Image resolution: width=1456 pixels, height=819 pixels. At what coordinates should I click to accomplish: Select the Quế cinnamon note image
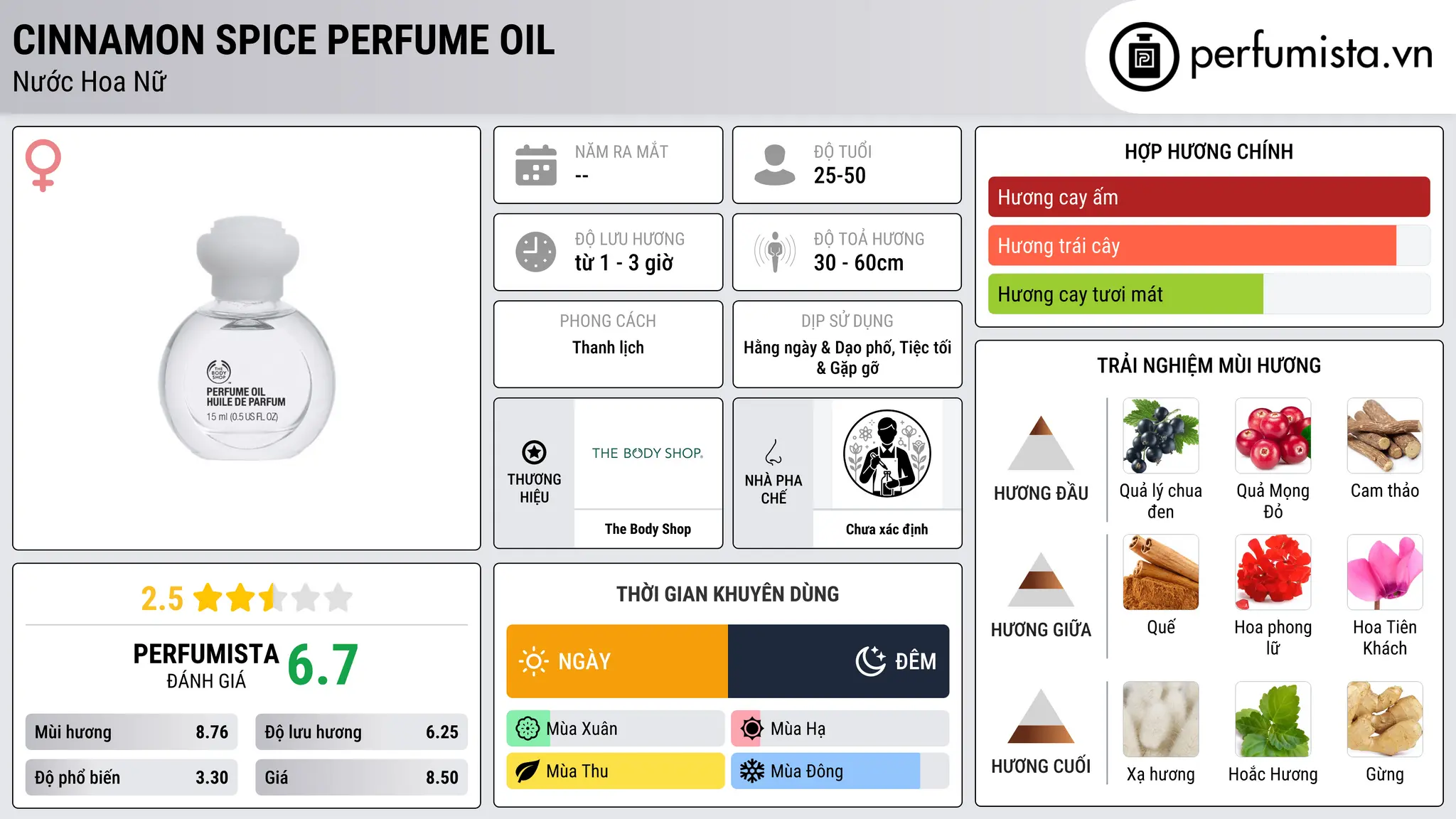(x=1161, y=572)
